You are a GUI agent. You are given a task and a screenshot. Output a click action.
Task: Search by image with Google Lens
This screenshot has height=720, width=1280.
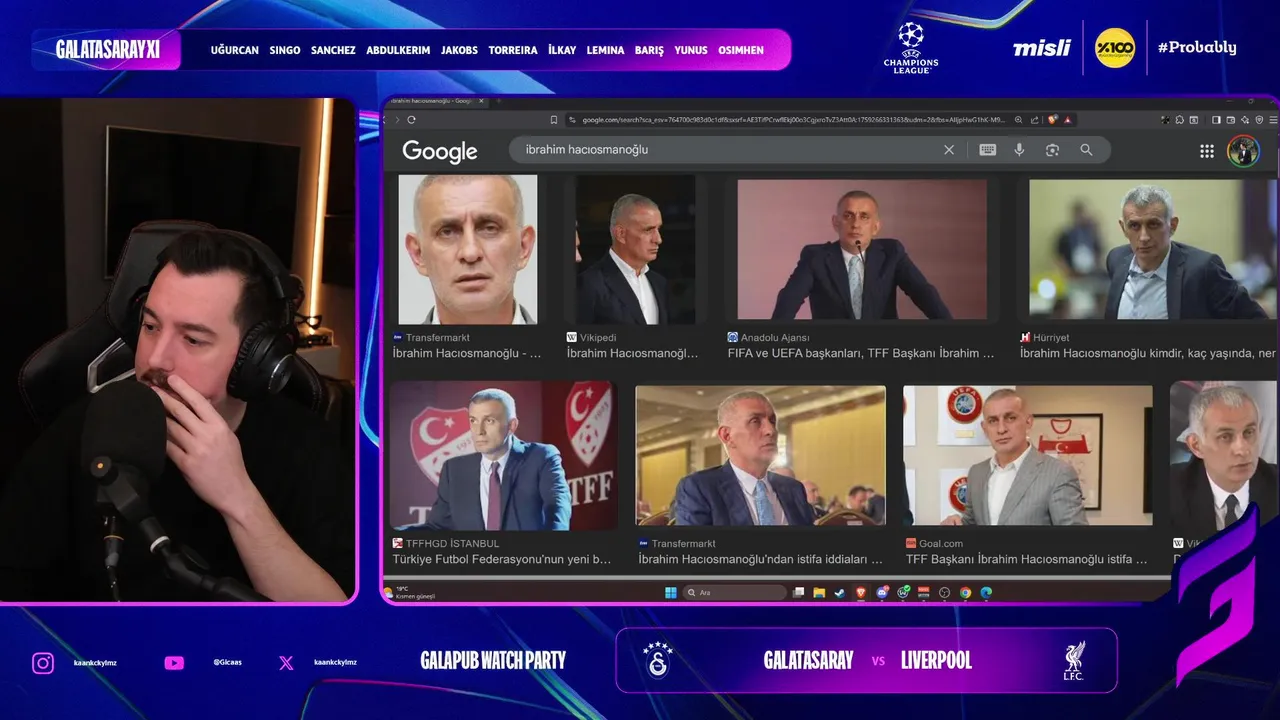pos(1052,150)
